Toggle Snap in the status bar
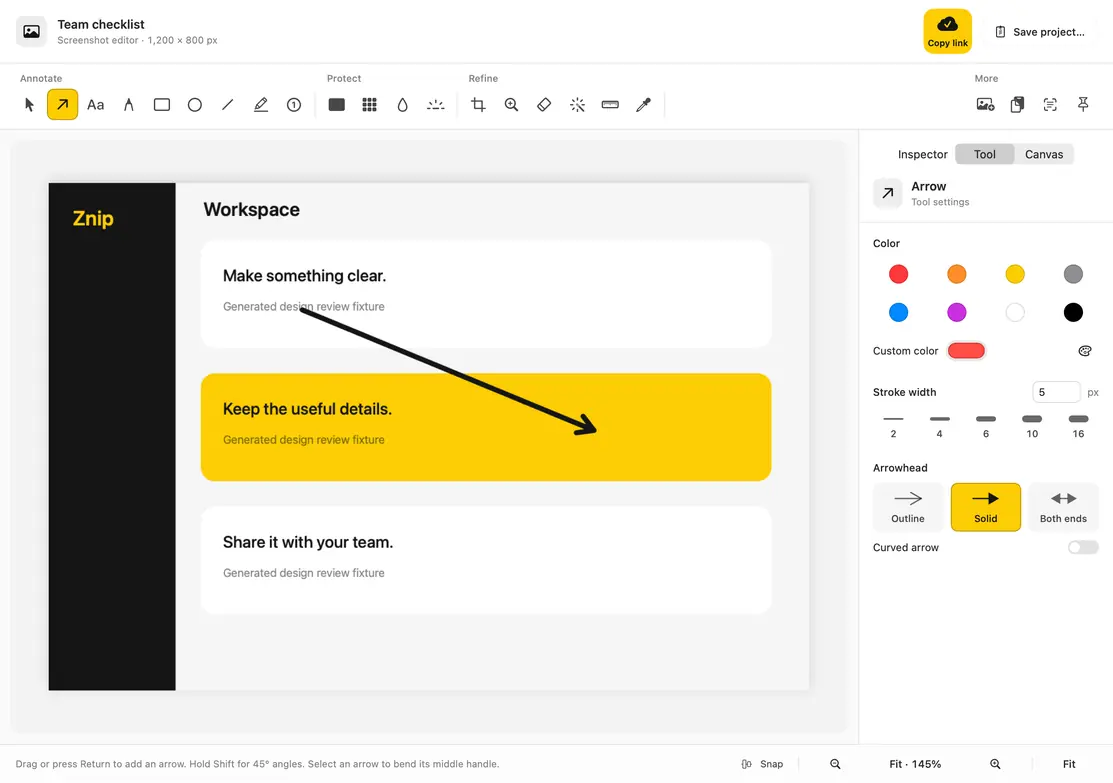1113x783 pixels. click(762, 764)
